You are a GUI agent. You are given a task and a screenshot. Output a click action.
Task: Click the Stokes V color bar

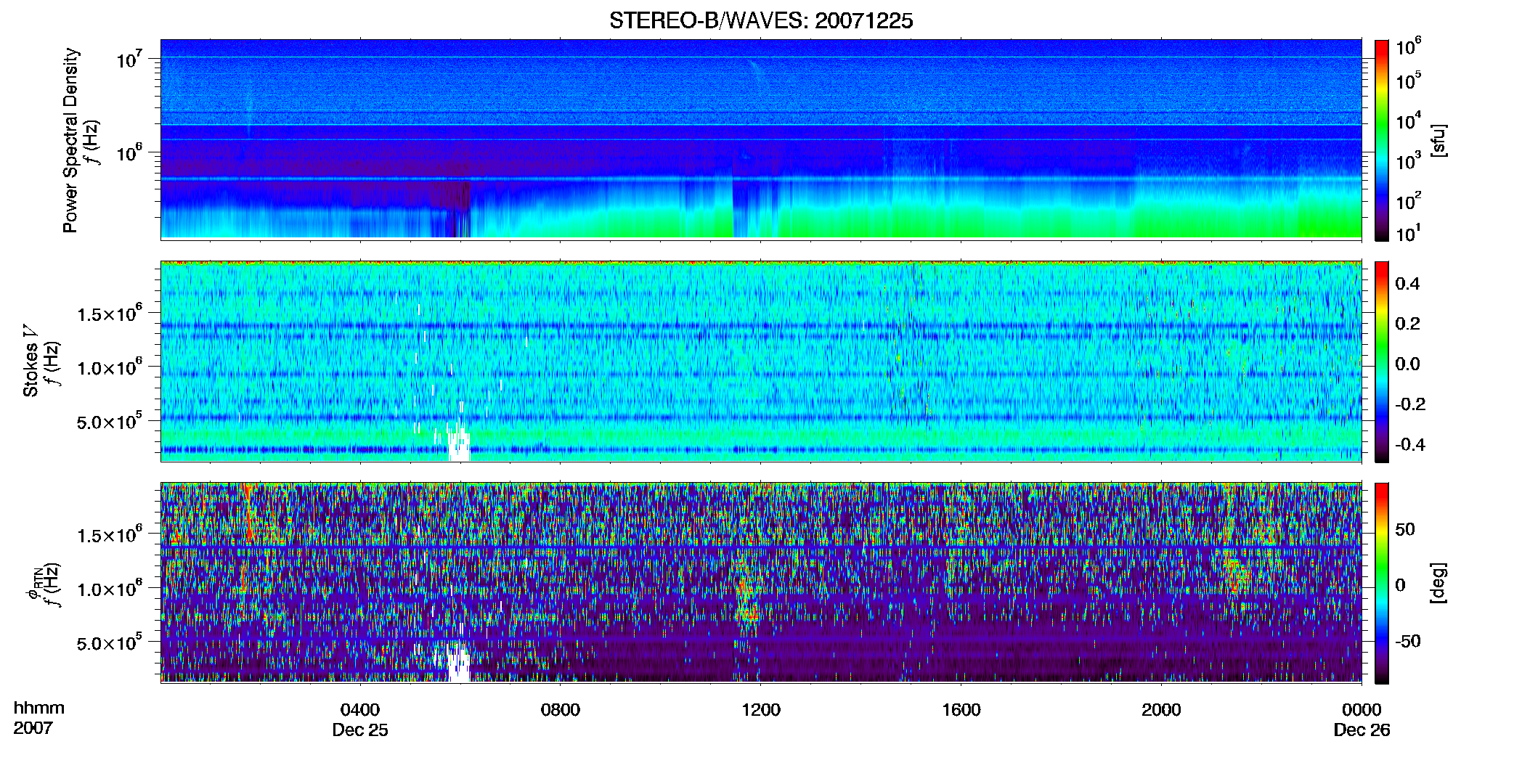click(x=1382, y=362)
